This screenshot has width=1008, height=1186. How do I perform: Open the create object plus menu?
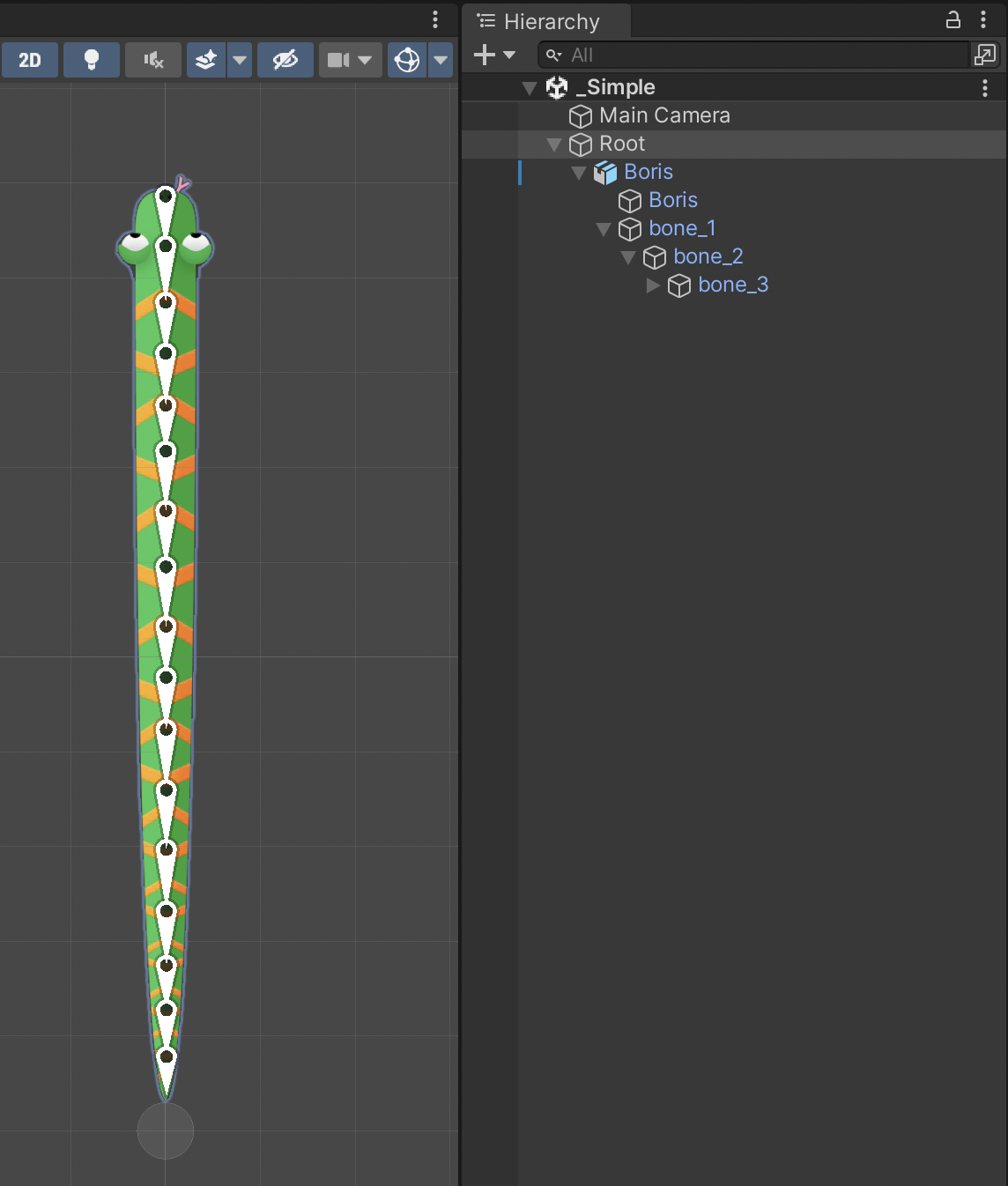click(x=484, y=55)
